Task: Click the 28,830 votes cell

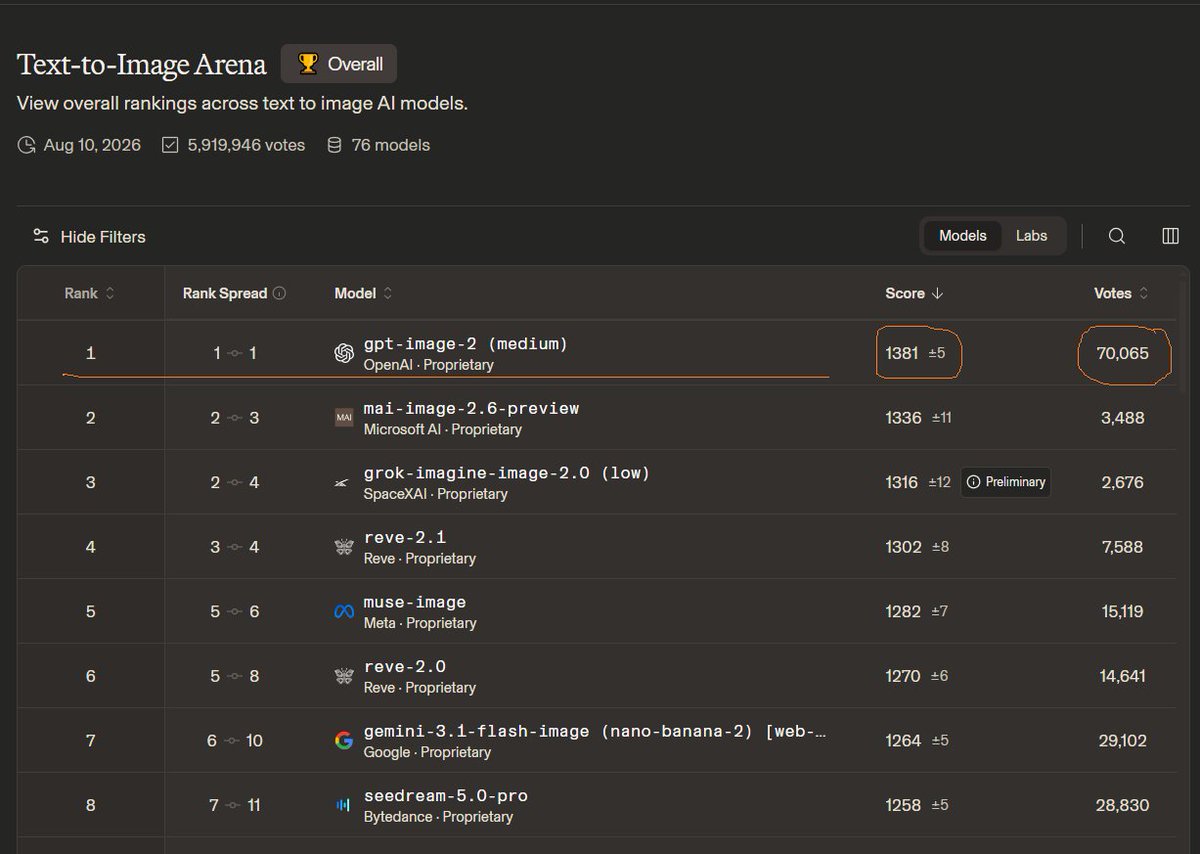Action: (x=1123, y=805)
